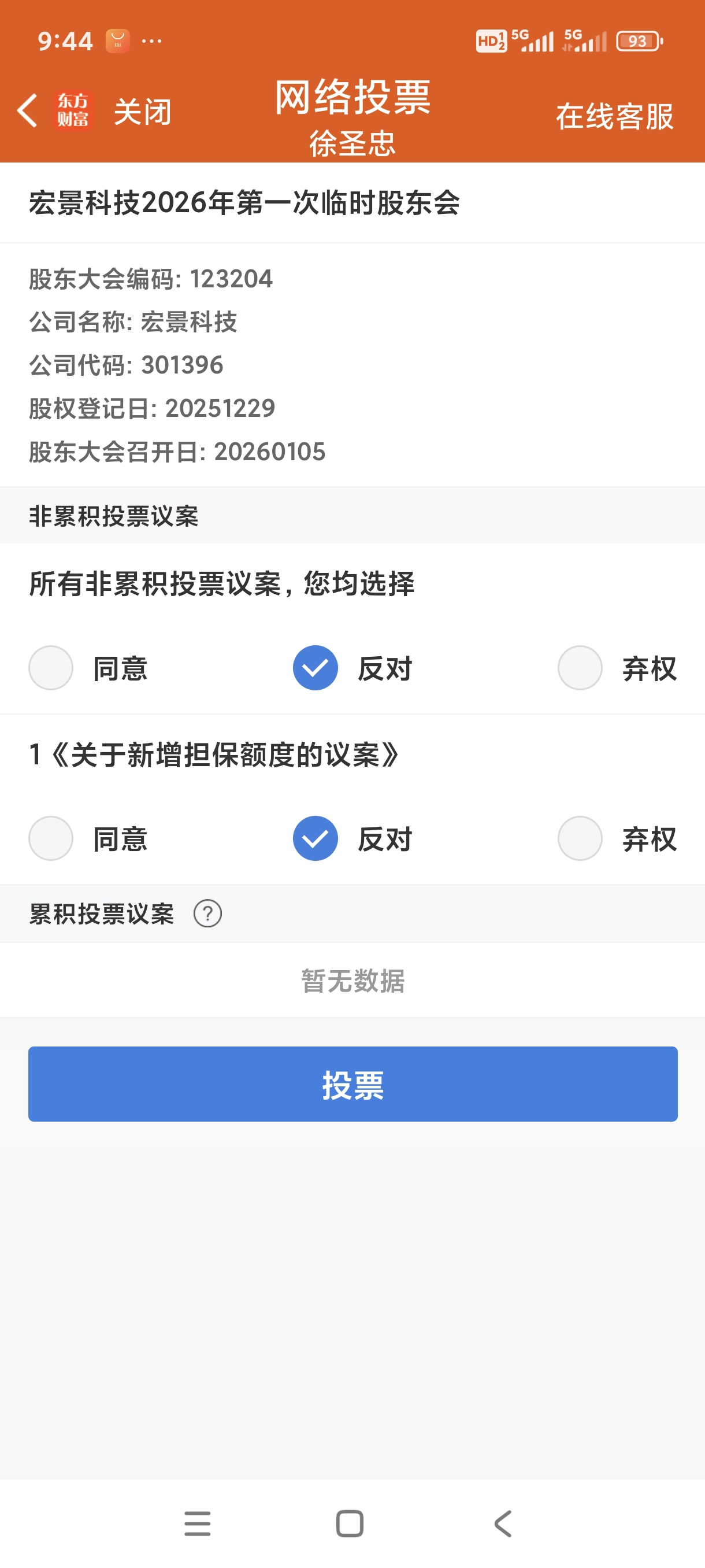
Task: Tap the help icon beside 累积投票议案
Action: [207, 914]
